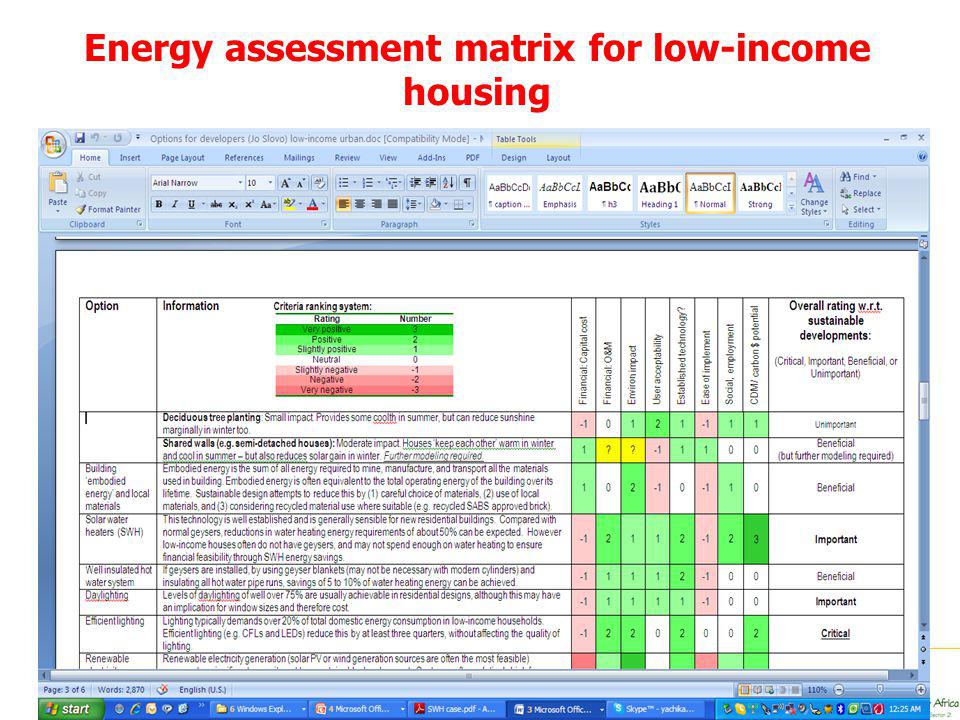
Task: Switch to Page Layout tab
Action: click(x=182, y=158)
